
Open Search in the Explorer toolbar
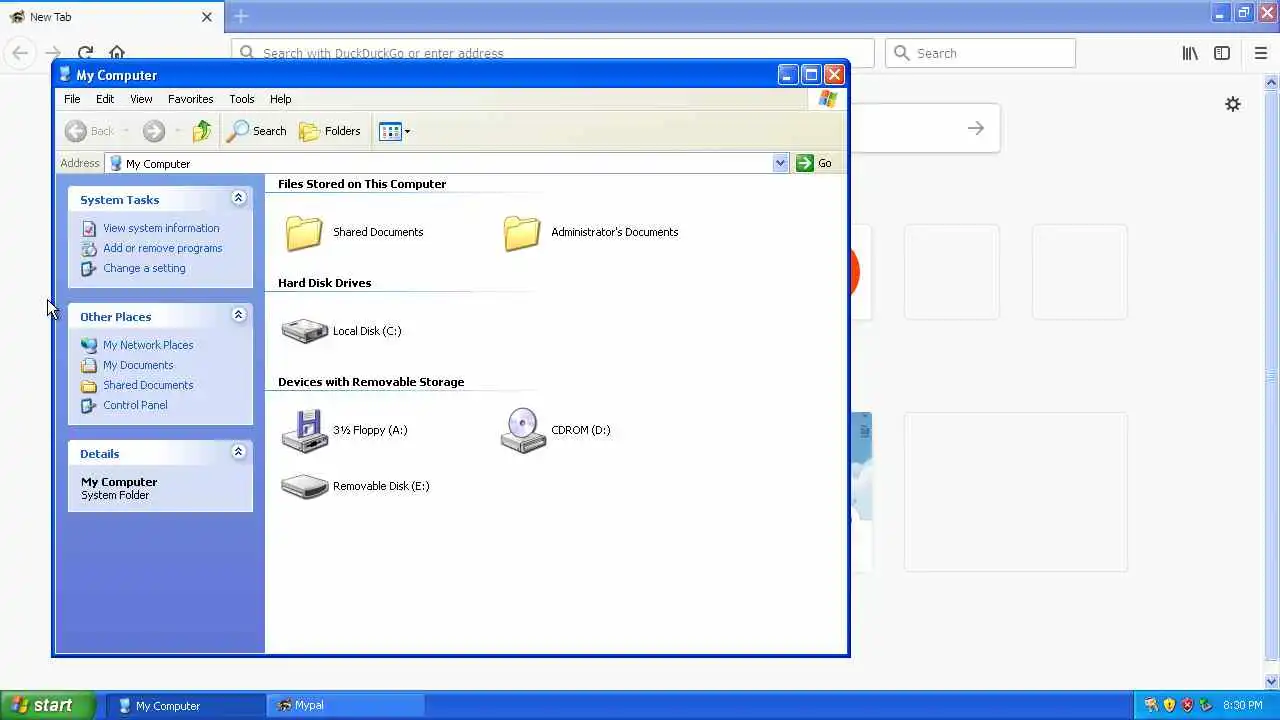point(257,131)
